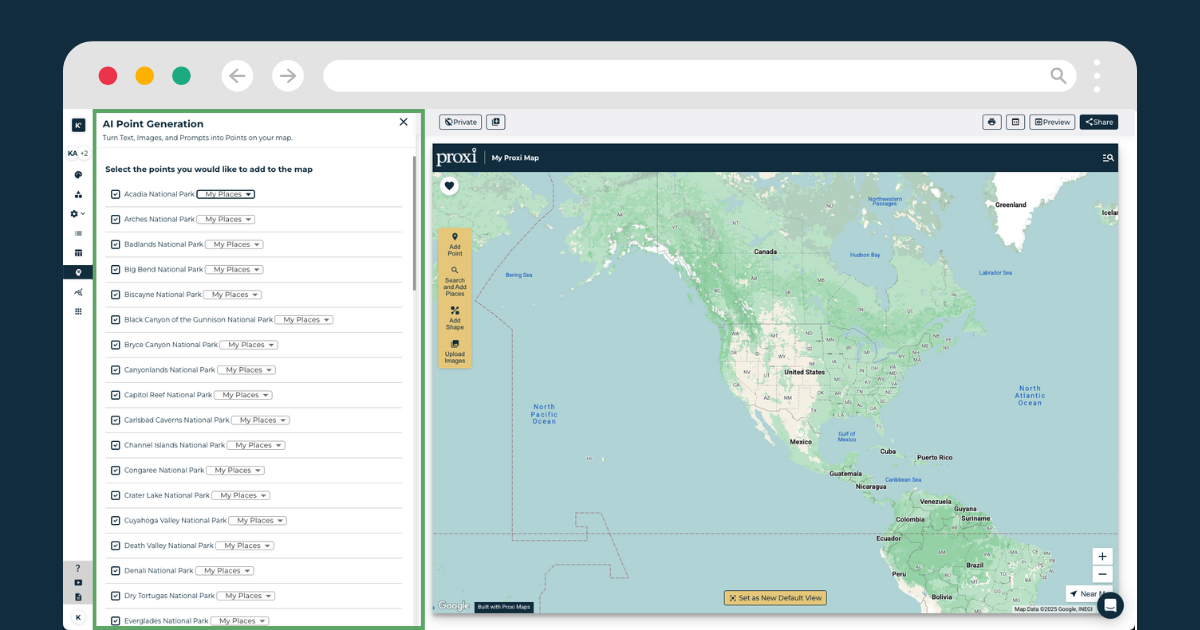Uncheck Denali National Park checkbox

(x=116, y=571)
